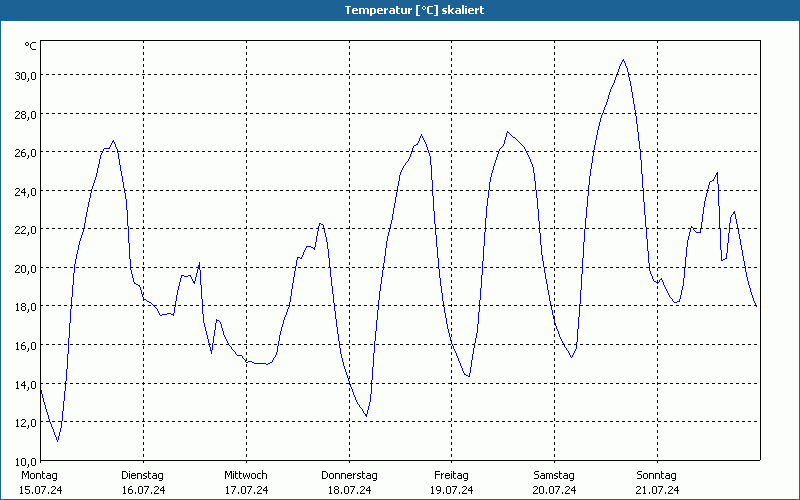Click the Thursday morning minimum near 12 degrees
This screenshot has height=500, width=800.
click(x=366, y=416)
